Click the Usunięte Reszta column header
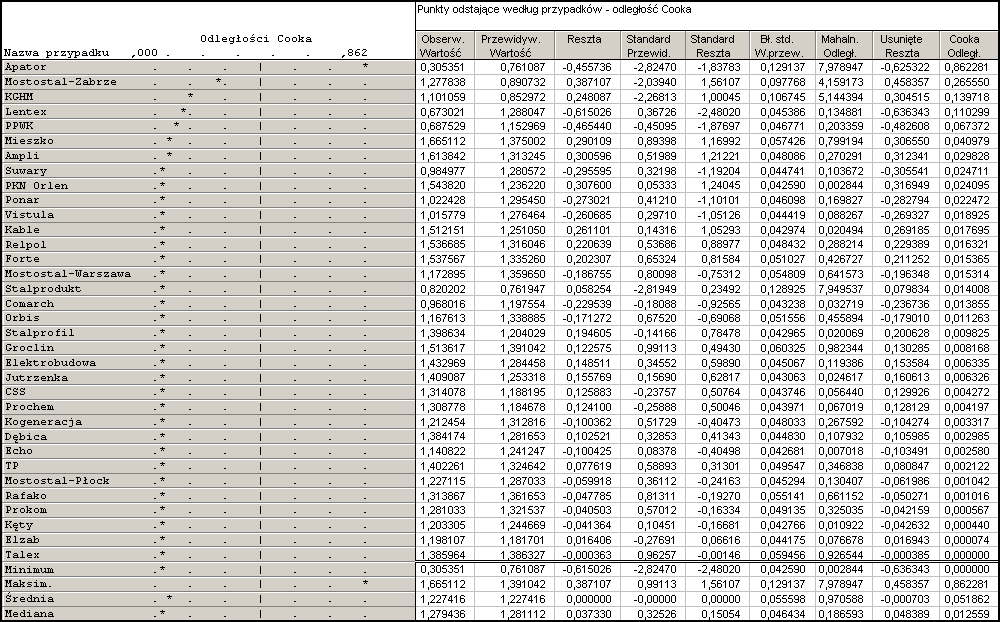 point(906,46)
